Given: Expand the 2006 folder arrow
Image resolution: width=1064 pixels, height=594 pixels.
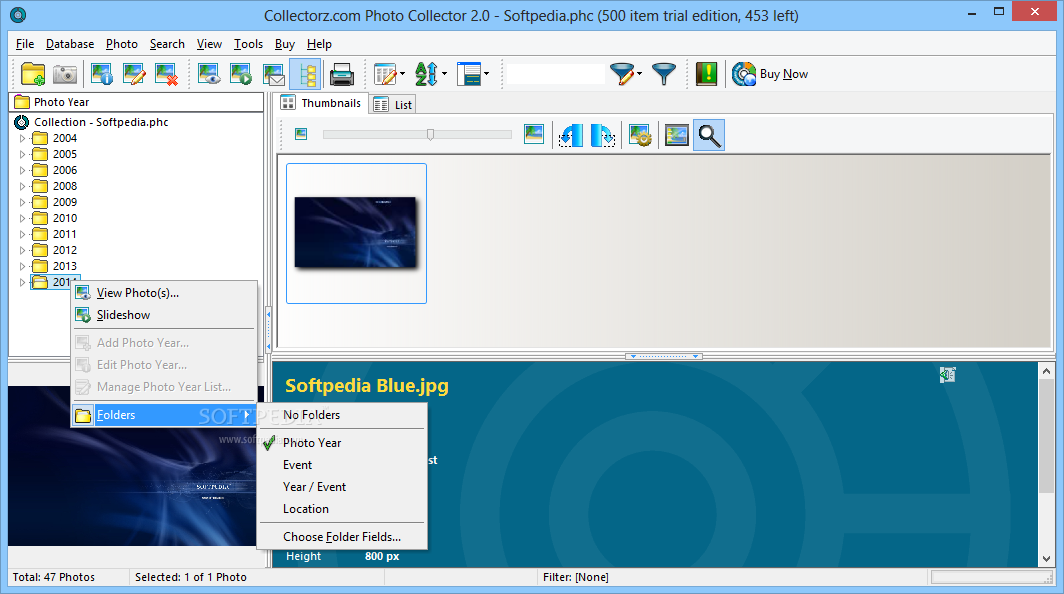Looking at the screenshot, I should coord(22,170).
